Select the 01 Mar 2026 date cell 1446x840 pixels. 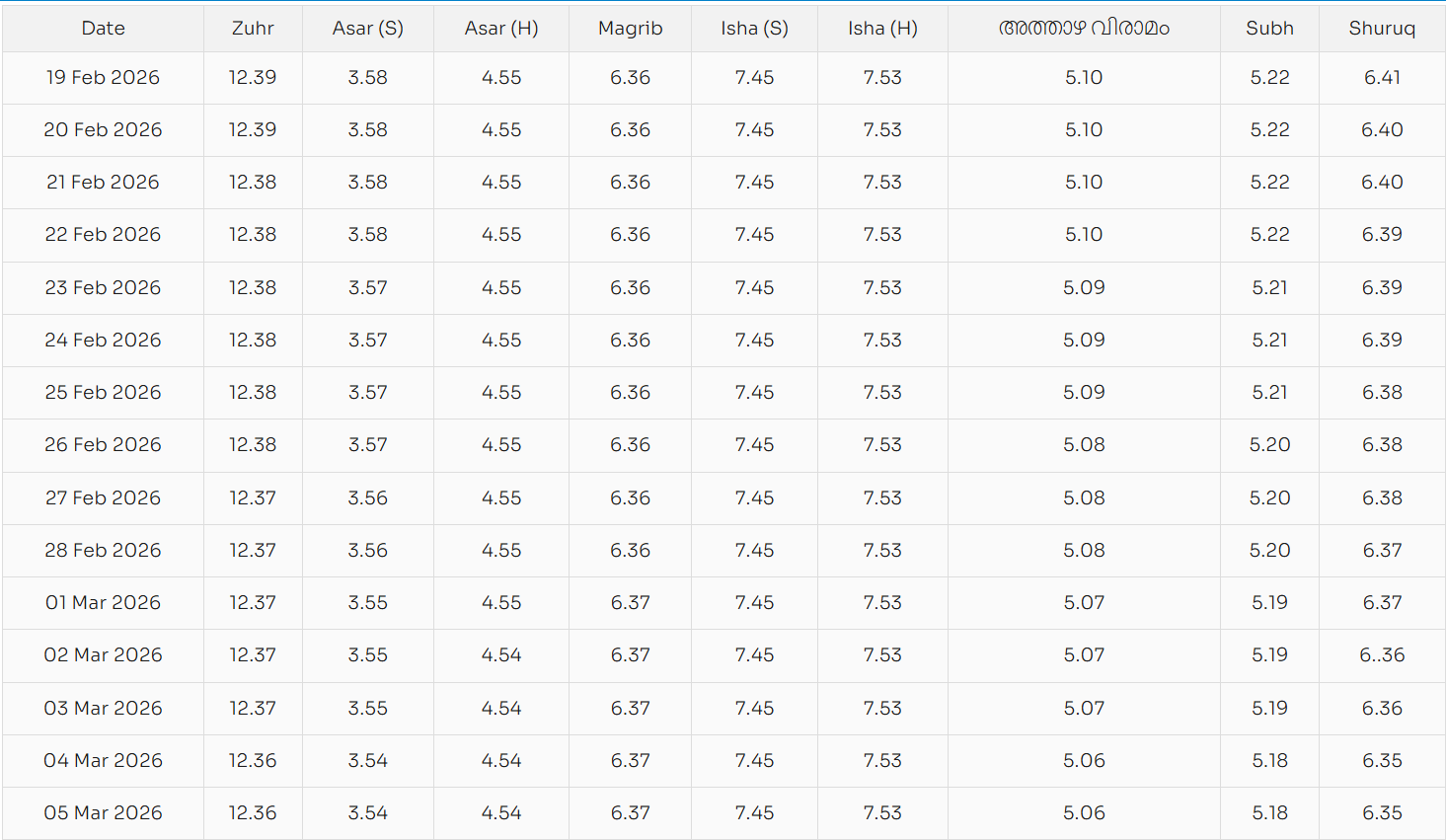click(x=103, y=603)
